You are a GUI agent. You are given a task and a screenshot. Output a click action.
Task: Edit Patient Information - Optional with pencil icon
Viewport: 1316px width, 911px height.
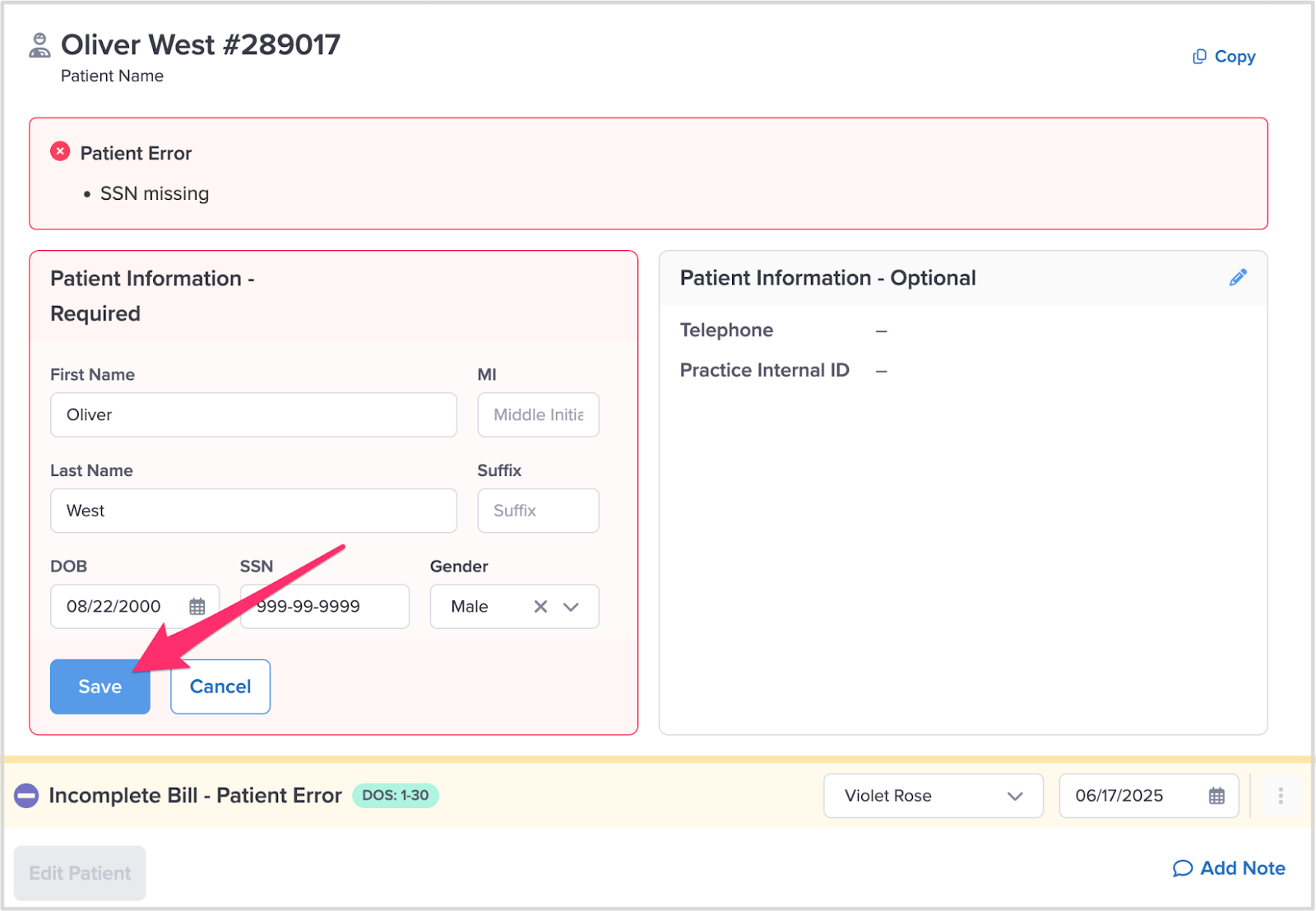pyautogui.click(x=1238, y=278)
